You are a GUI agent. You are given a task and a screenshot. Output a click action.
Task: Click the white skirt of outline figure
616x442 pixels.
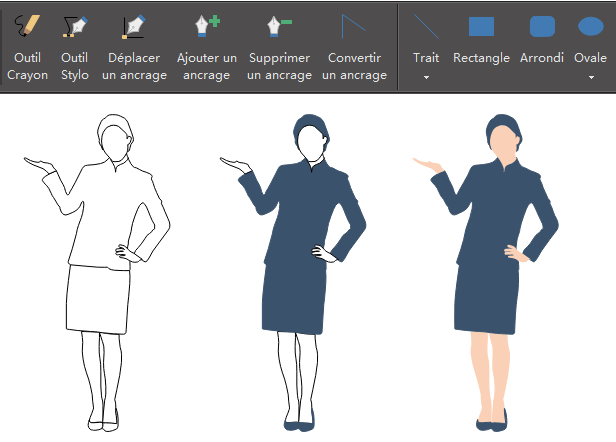click(98, 298)
